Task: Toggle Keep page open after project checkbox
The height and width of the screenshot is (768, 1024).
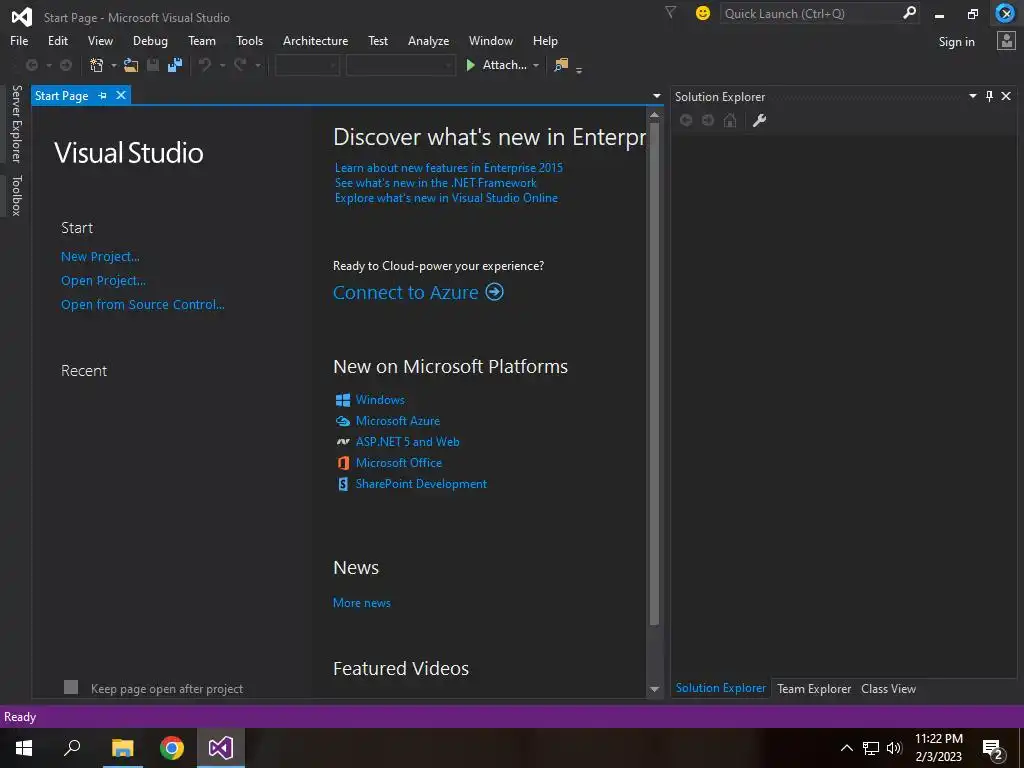Action: [71, 687]
